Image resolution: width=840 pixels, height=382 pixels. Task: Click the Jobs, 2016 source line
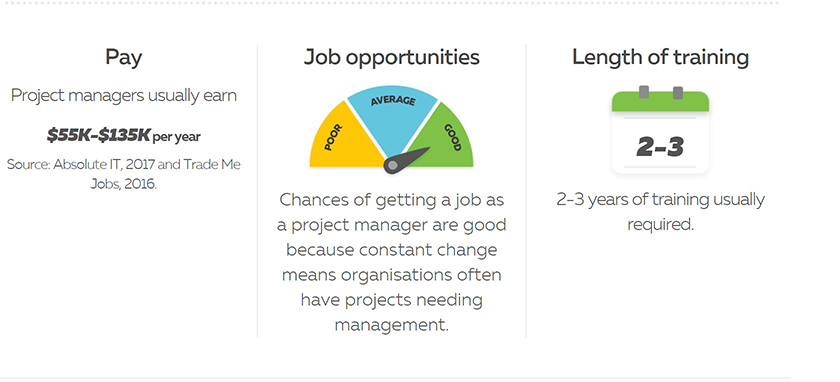[124, 184]
